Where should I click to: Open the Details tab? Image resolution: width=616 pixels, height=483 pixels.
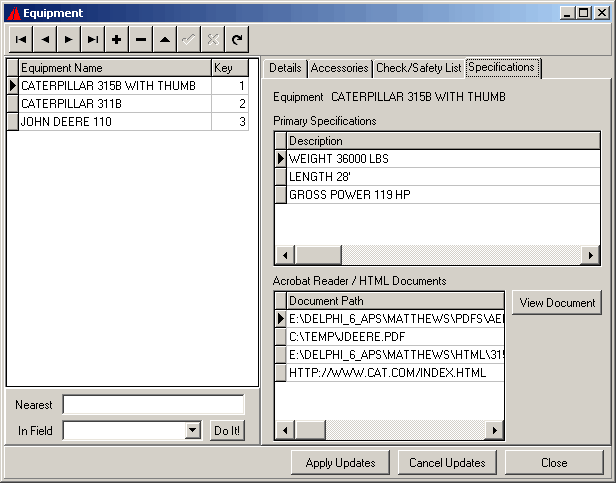pyautogui.click(x=285, y=68)
